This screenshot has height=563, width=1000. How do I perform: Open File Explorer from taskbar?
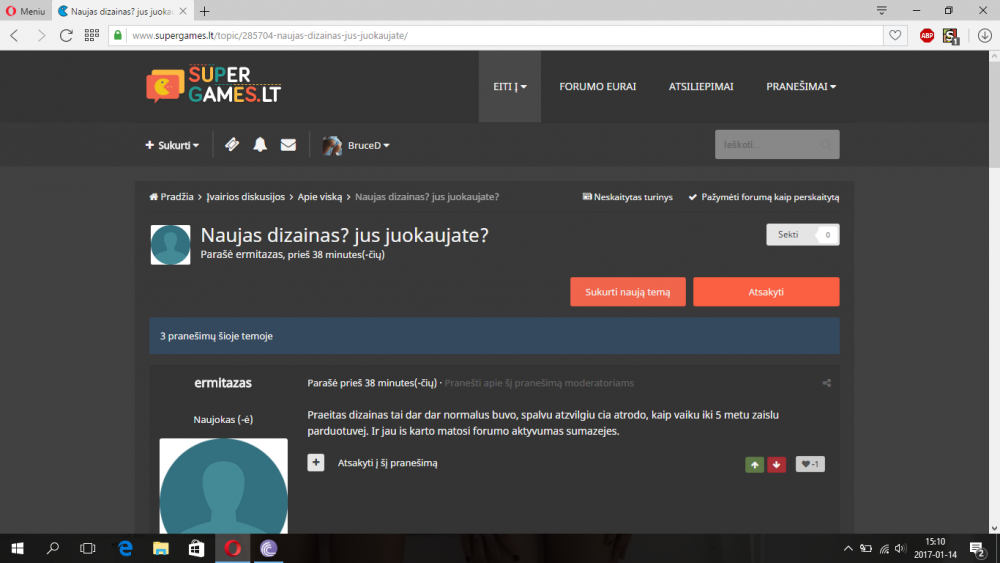coord(161,548)
